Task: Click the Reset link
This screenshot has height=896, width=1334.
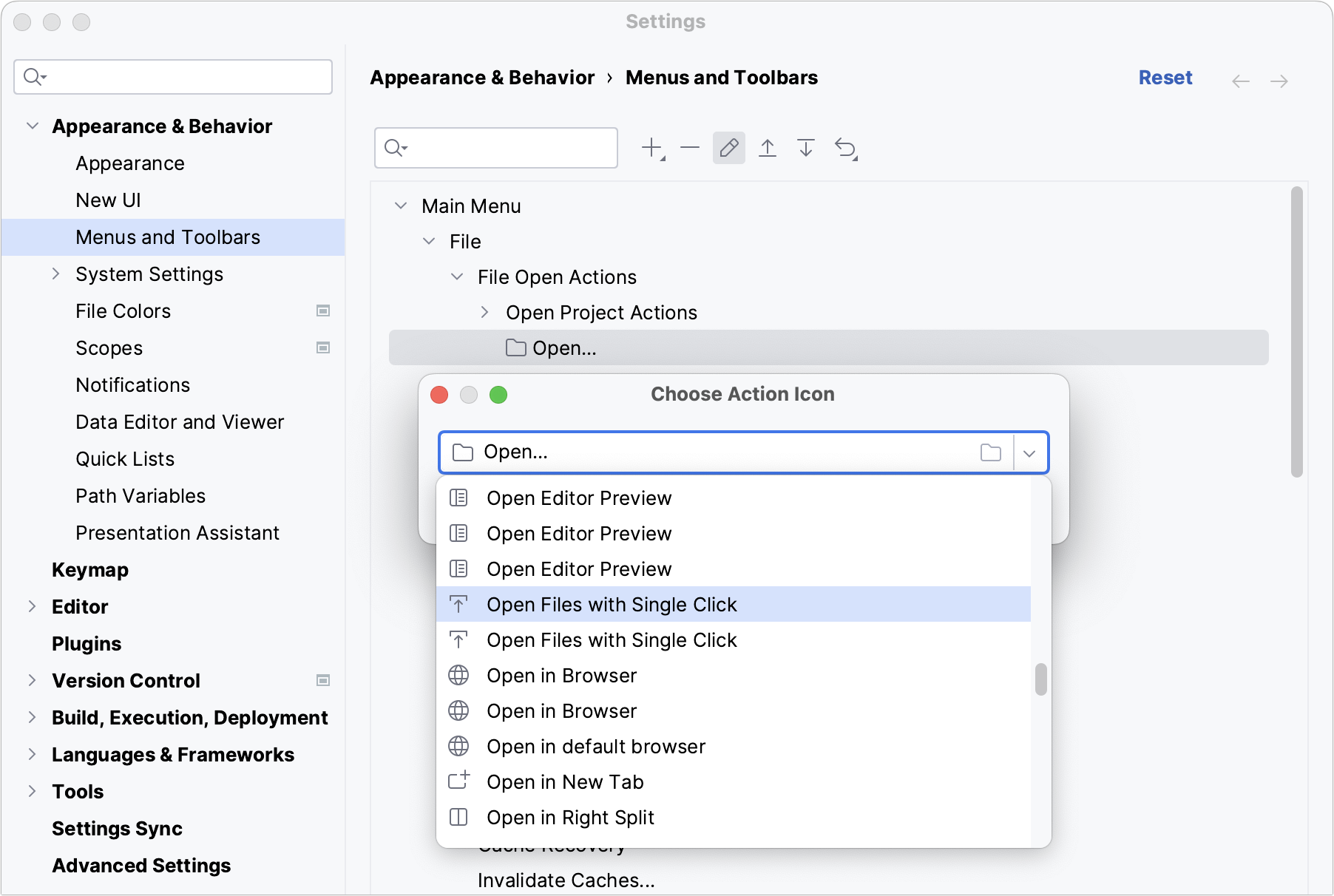Action: pos(1165,78)
